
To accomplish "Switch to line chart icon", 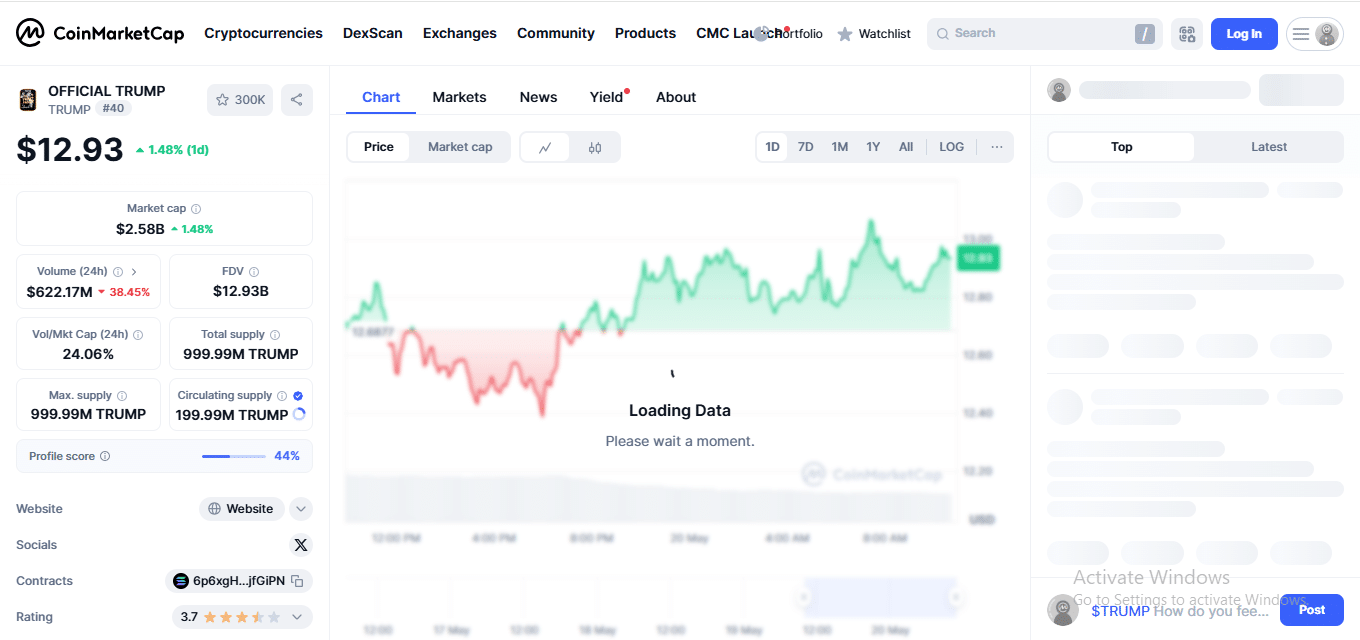I will (x=545, y=147).
